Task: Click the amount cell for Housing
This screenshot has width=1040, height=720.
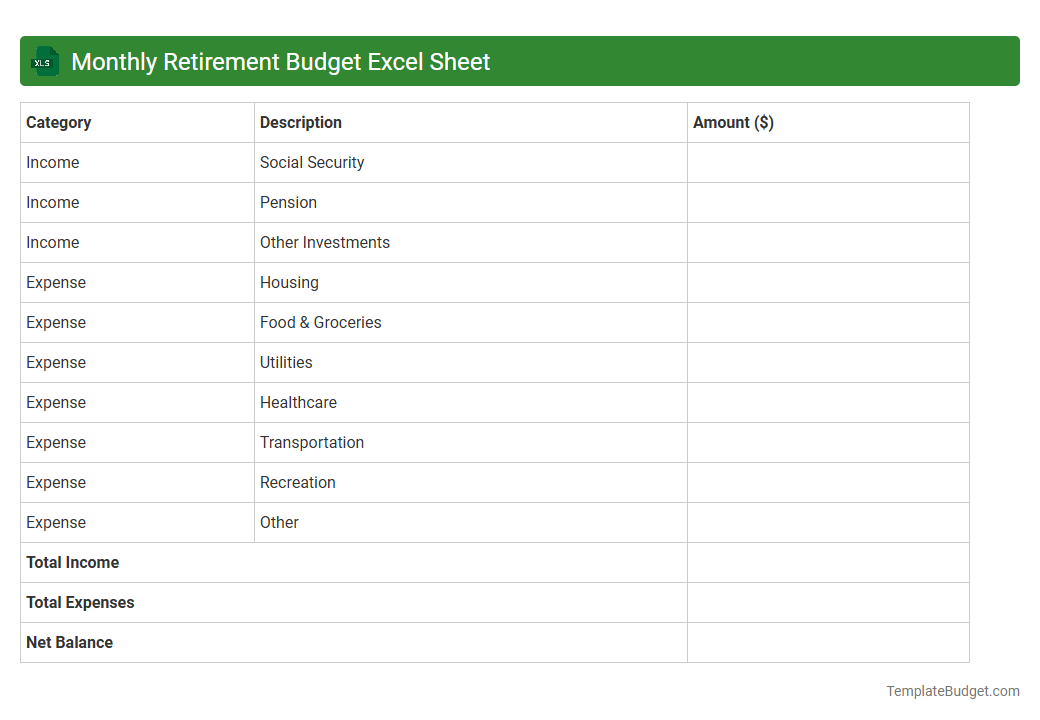Action: pos(828,282)
